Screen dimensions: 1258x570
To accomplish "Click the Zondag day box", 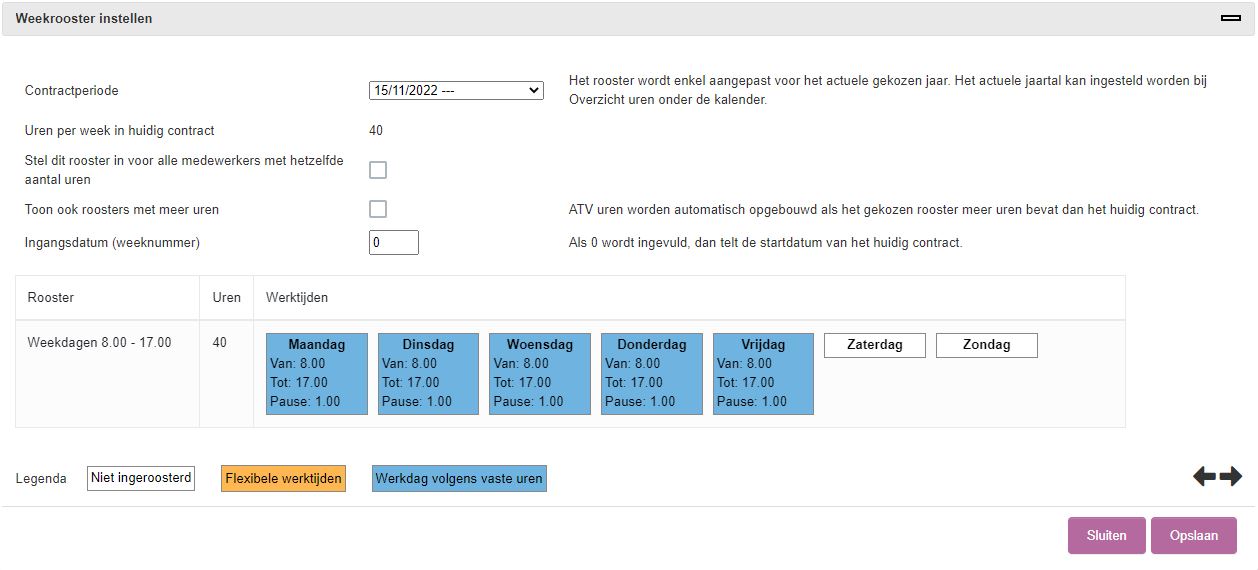I will coord(986,345).
